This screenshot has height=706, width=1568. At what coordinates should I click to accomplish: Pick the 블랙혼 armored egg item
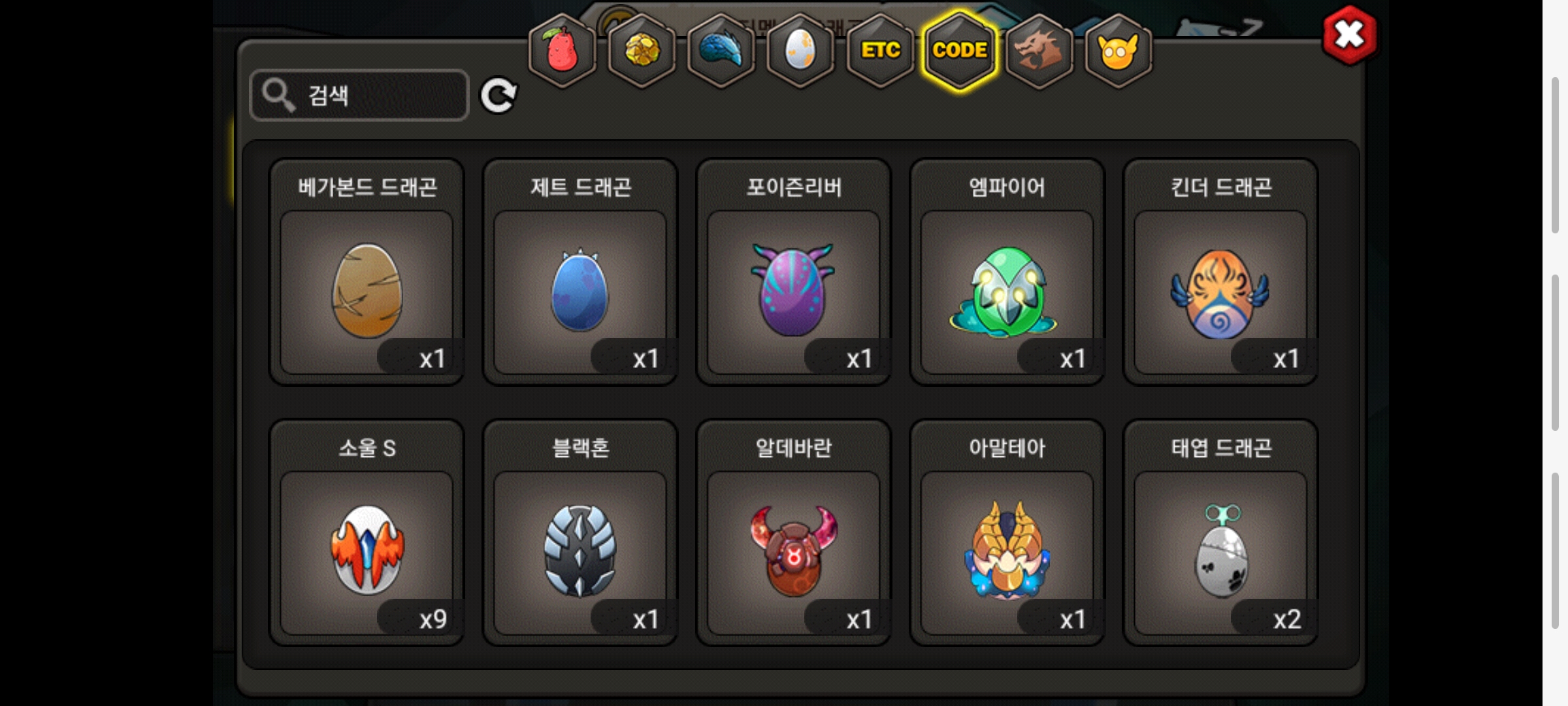580,533
